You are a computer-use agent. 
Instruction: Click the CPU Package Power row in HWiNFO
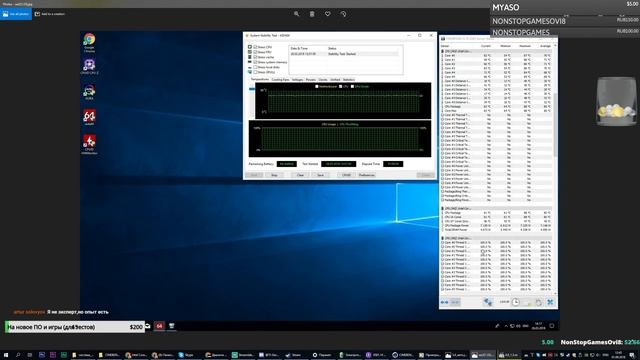(x=496, y=226)
